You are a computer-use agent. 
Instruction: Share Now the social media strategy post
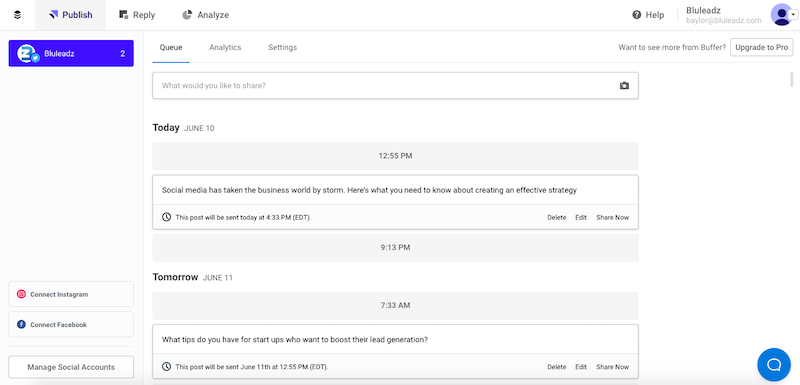pyautogui.click(x=612, y=217)
